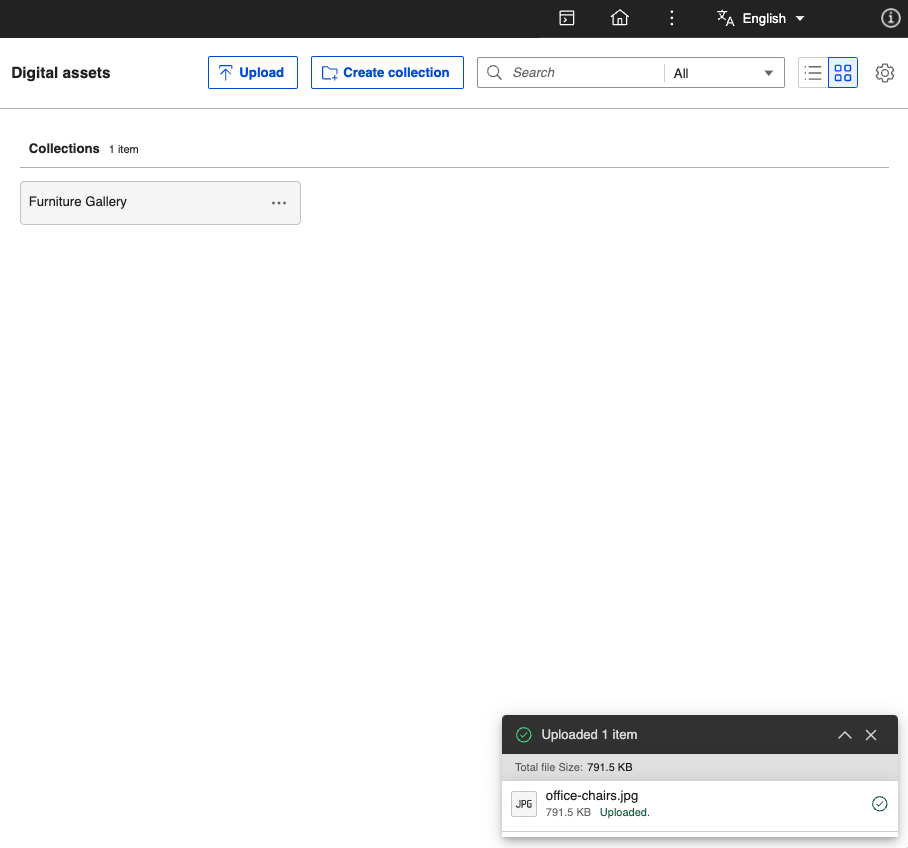Open the Furniture Gallery options menu
The height and width of the screenshot is (848, 908).
point(279,202)
